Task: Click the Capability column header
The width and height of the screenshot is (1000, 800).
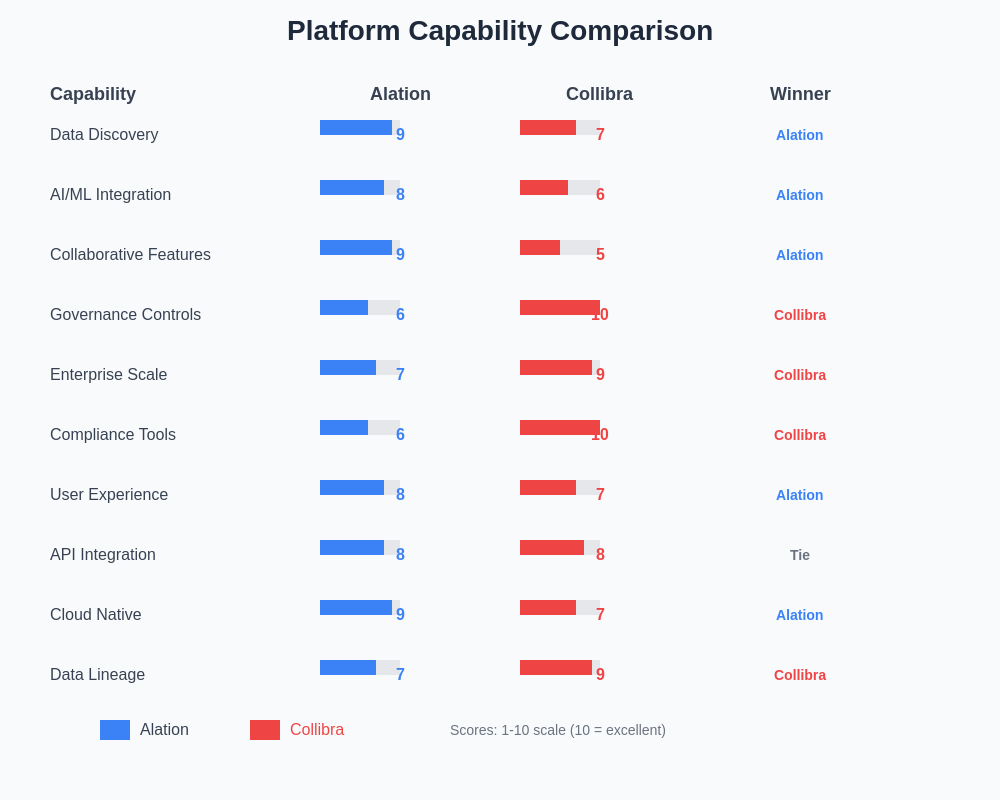Action: coord(93,94)
